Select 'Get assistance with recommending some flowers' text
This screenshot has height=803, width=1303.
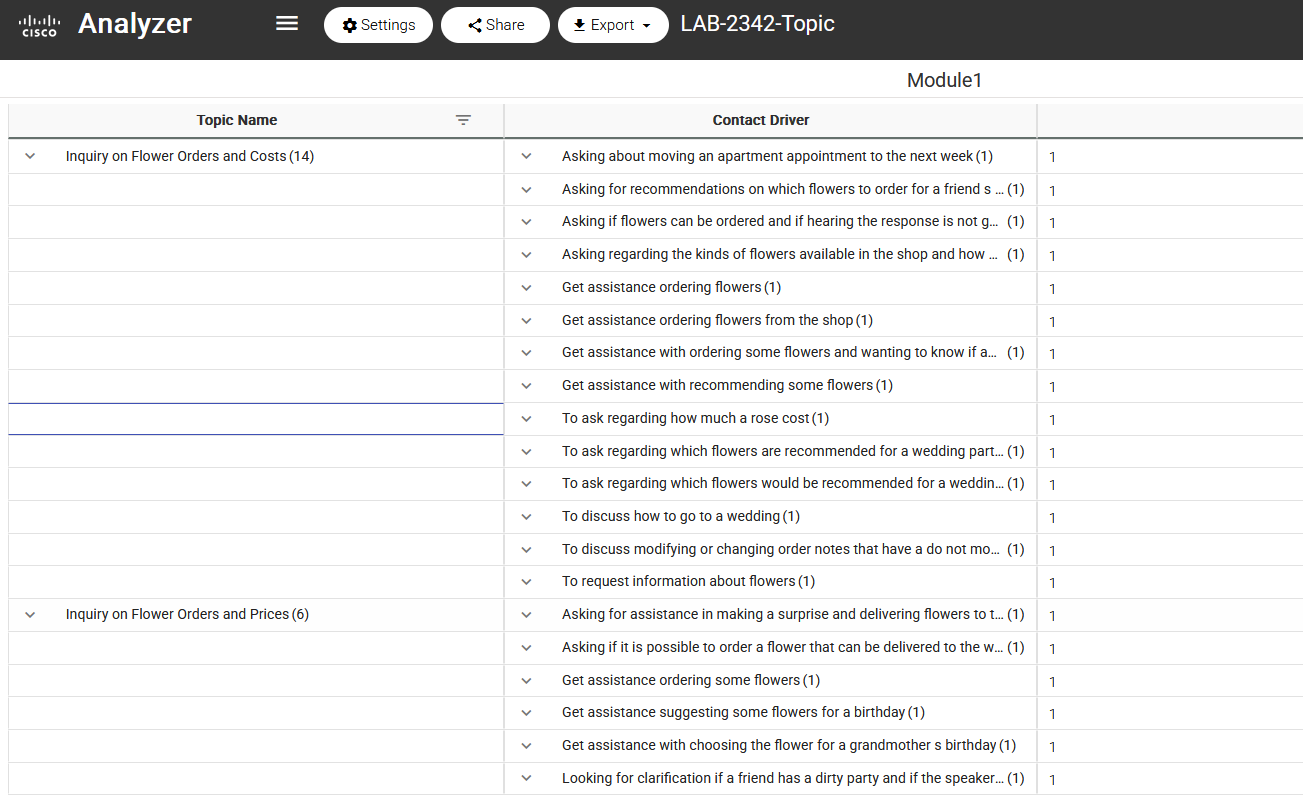click(x=717, y=385)
